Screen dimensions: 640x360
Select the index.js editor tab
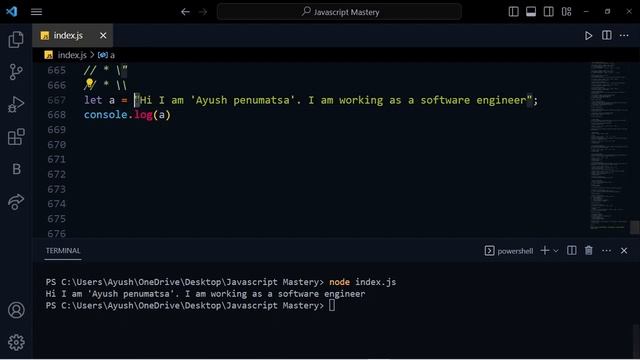tap(73, 36)
